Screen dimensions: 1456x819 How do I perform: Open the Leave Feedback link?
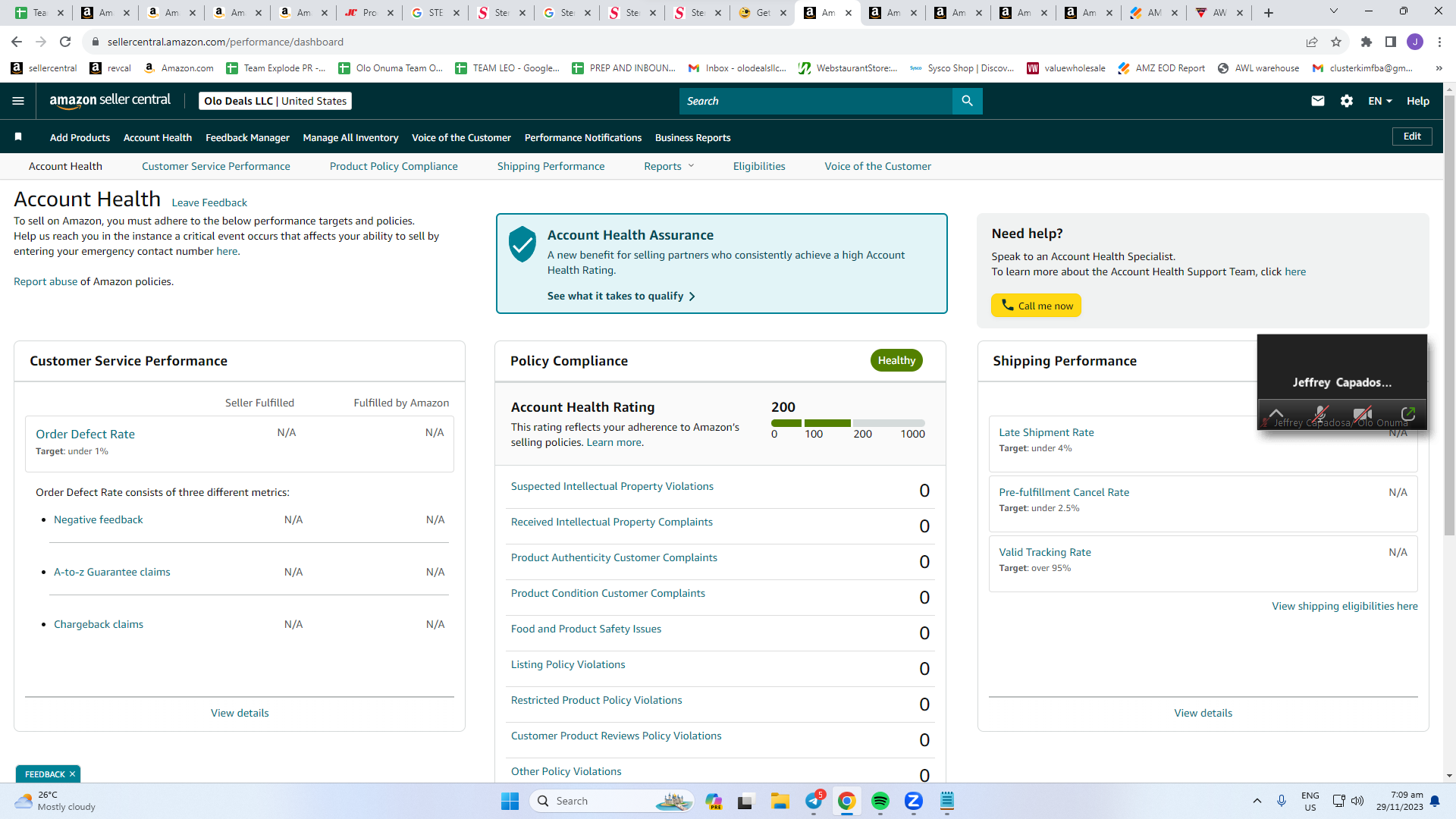point(209,202)
